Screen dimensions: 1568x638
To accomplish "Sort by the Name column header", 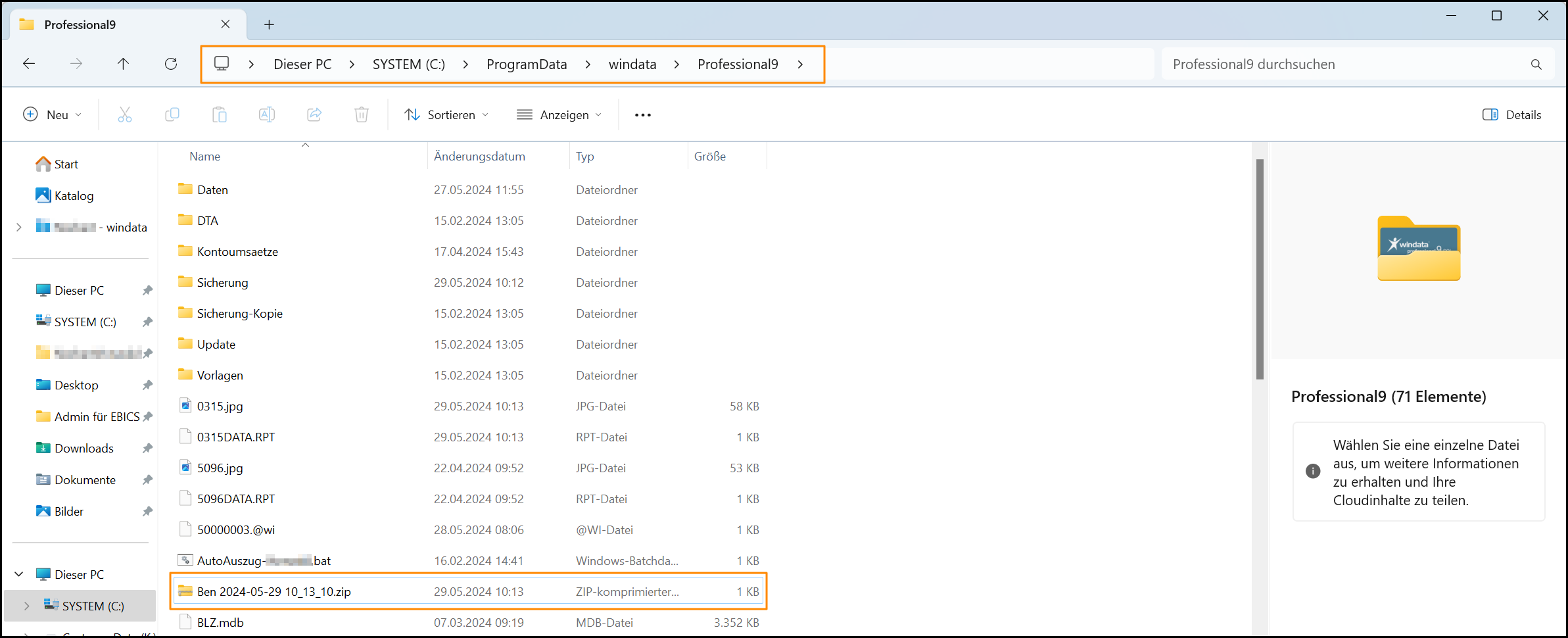I will (205, 157).
